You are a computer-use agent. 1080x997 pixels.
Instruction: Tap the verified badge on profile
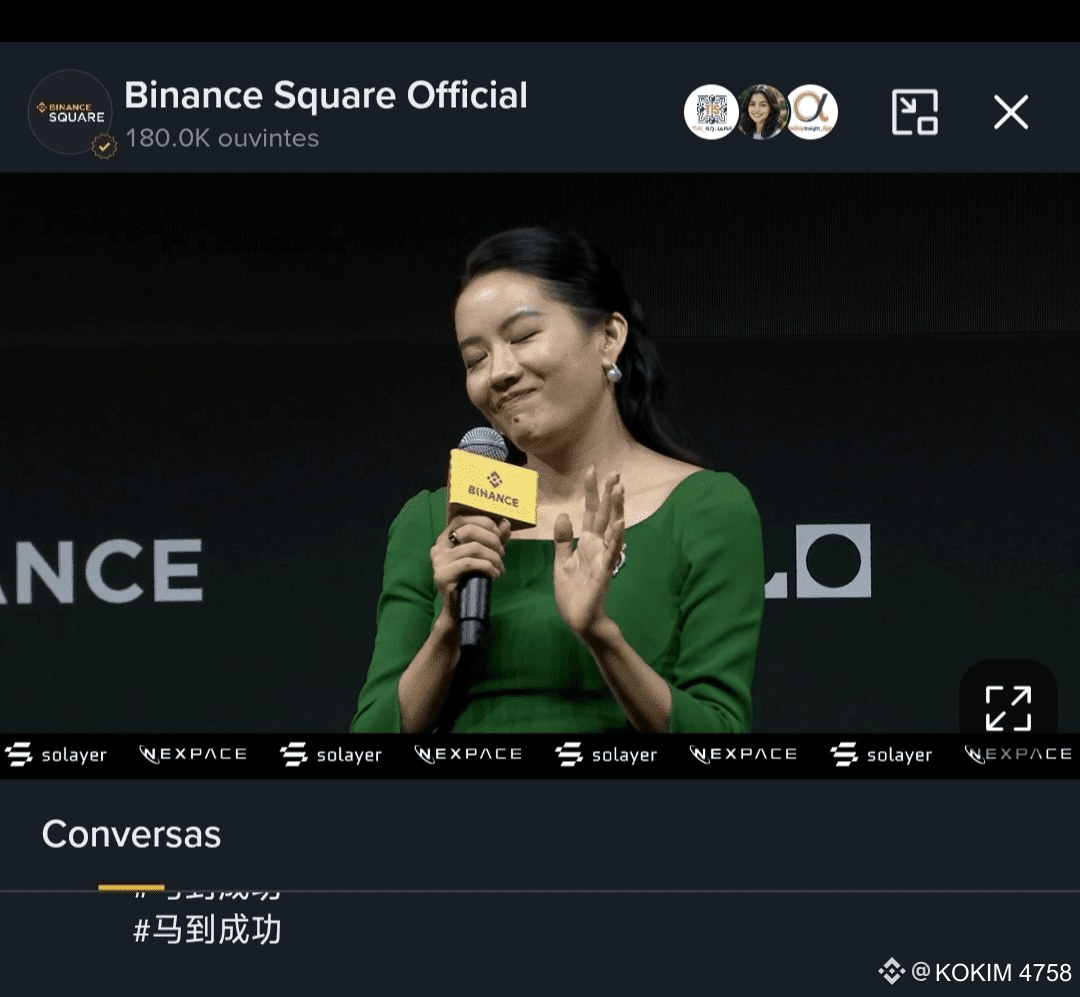104,146
